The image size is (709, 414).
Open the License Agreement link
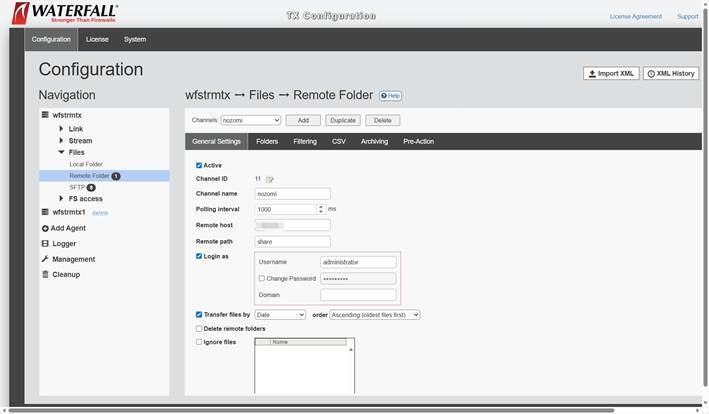635,16
